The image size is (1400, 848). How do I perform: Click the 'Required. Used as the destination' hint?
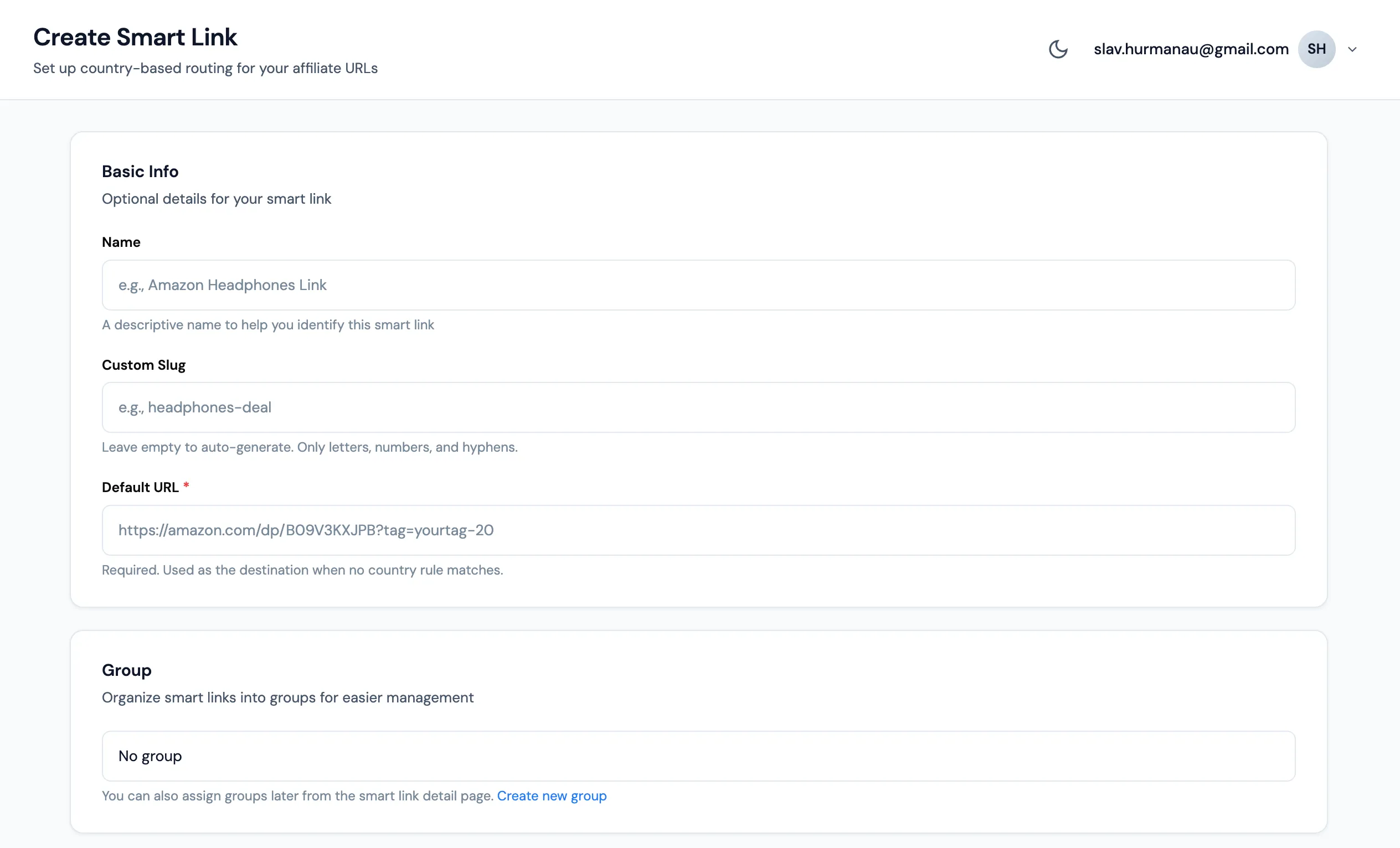(x=302, y=570)
